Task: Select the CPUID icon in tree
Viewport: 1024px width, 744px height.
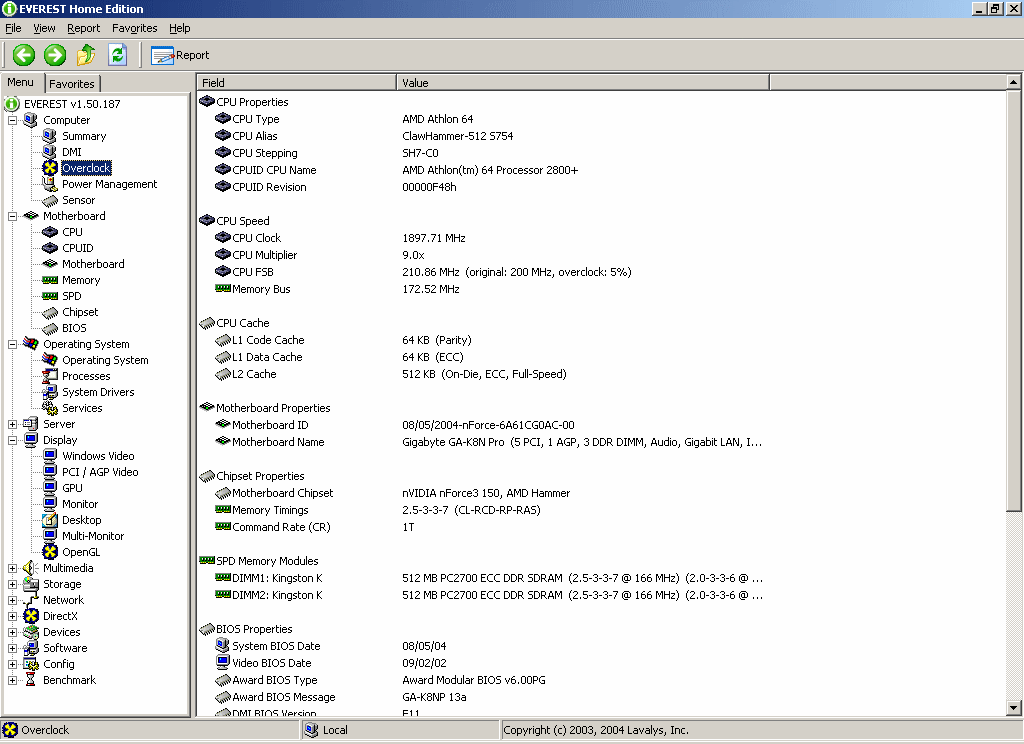Action: coord(50,248)
